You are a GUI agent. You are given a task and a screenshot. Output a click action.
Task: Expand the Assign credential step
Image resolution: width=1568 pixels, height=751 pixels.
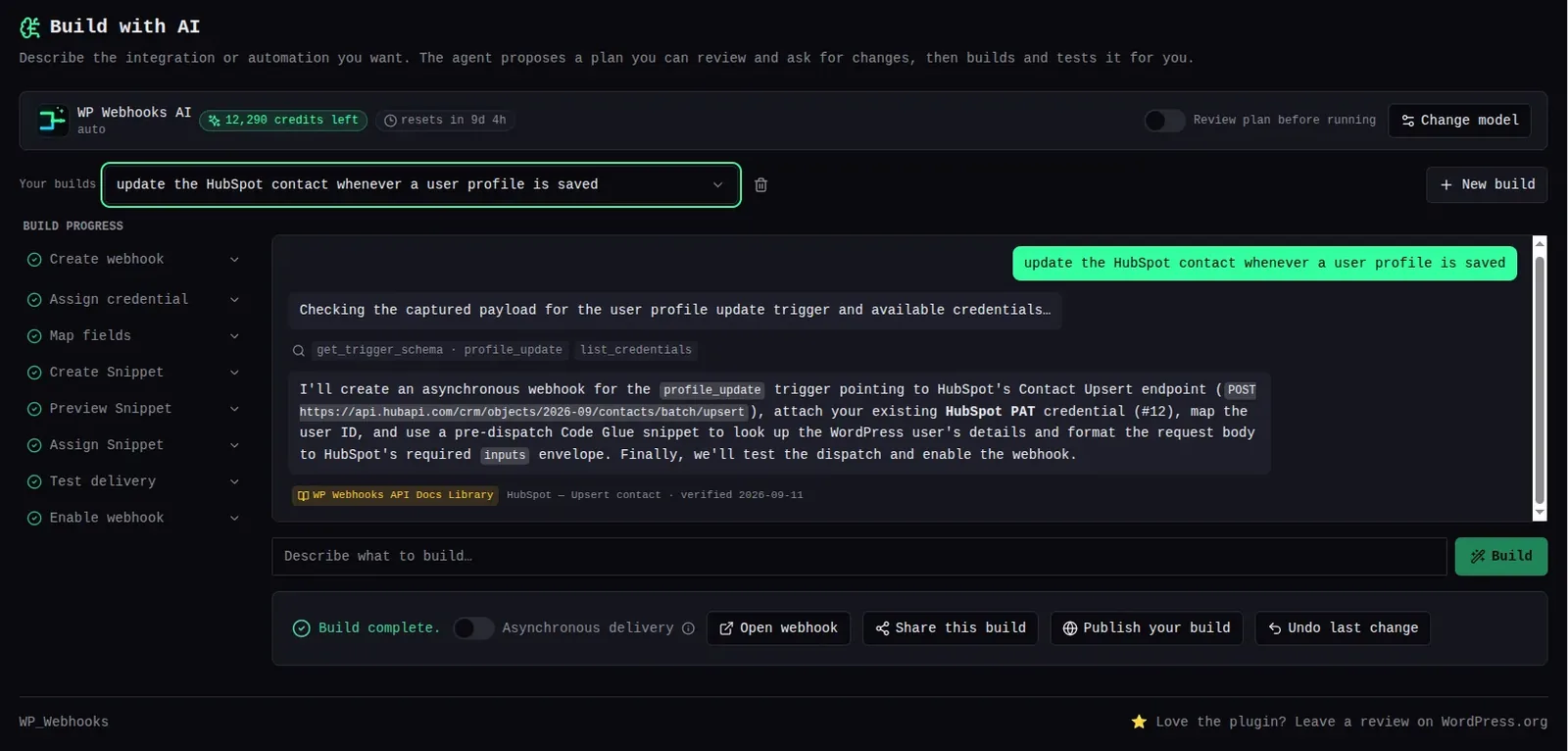(234, 300)
